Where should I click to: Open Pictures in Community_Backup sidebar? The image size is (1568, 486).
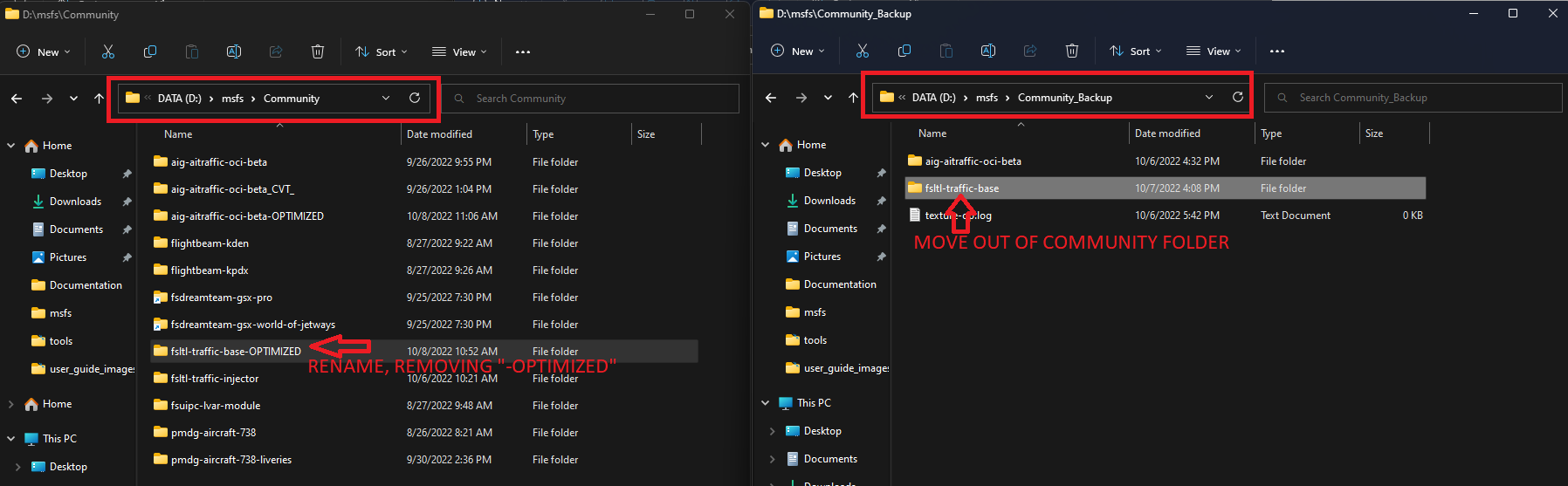pyautogui.click(x=822, y=257)
